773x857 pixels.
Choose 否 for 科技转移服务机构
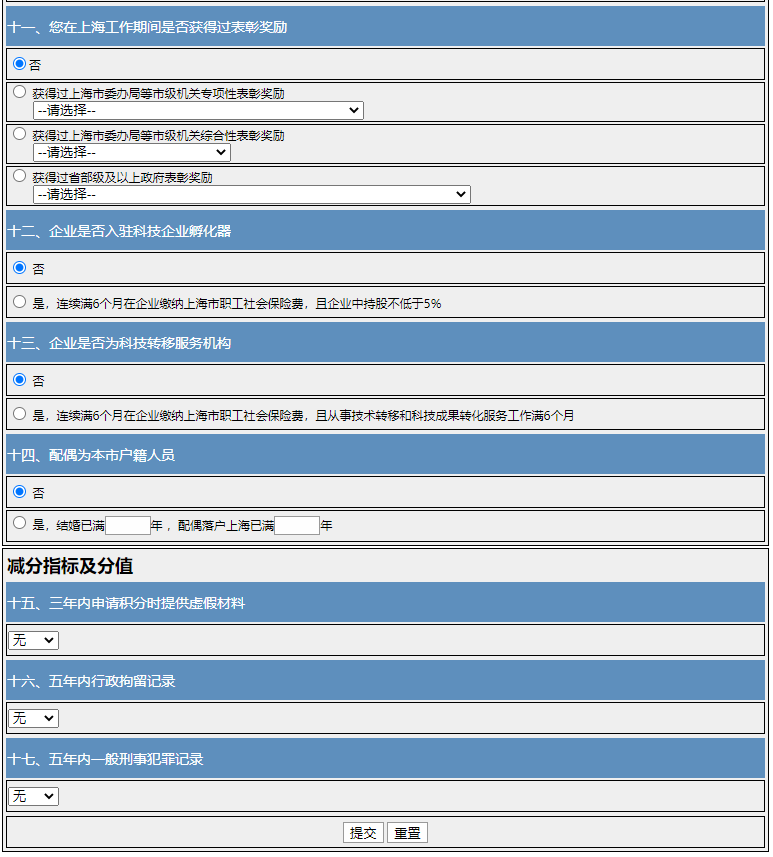(x=20, y=380)
